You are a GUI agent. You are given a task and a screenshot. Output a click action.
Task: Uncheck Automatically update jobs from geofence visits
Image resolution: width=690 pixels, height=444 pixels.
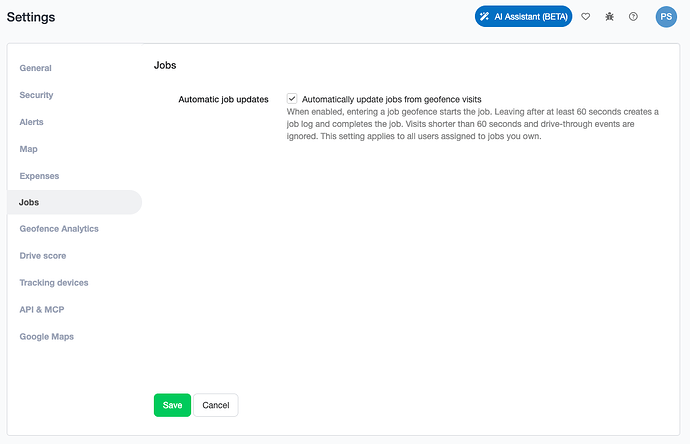click(292, 99)
